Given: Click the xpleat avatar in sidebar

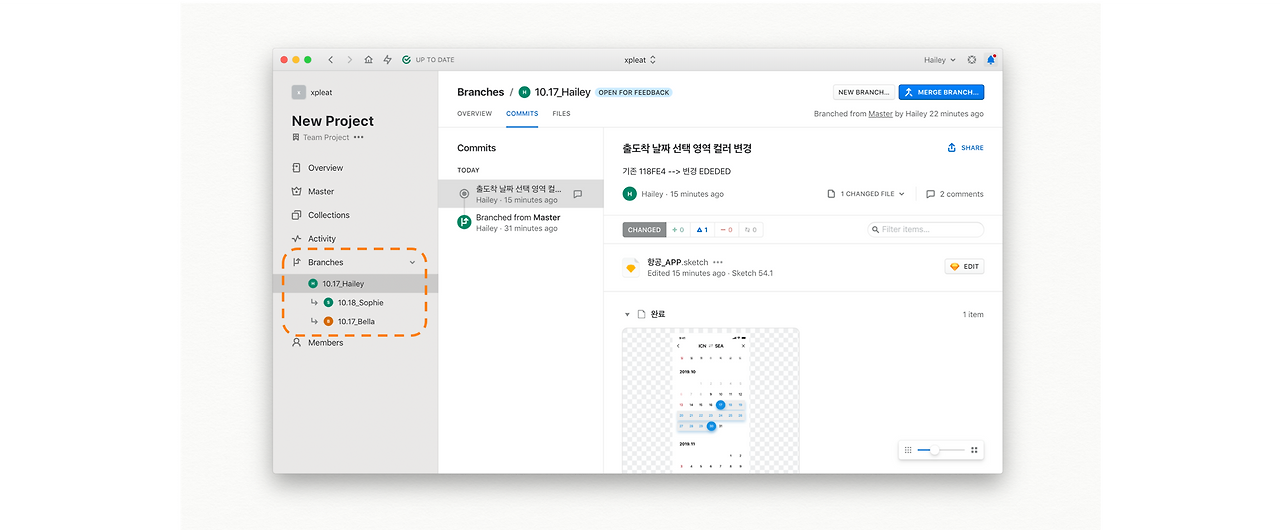Looking at the screenshot, I should pos(299,92).
